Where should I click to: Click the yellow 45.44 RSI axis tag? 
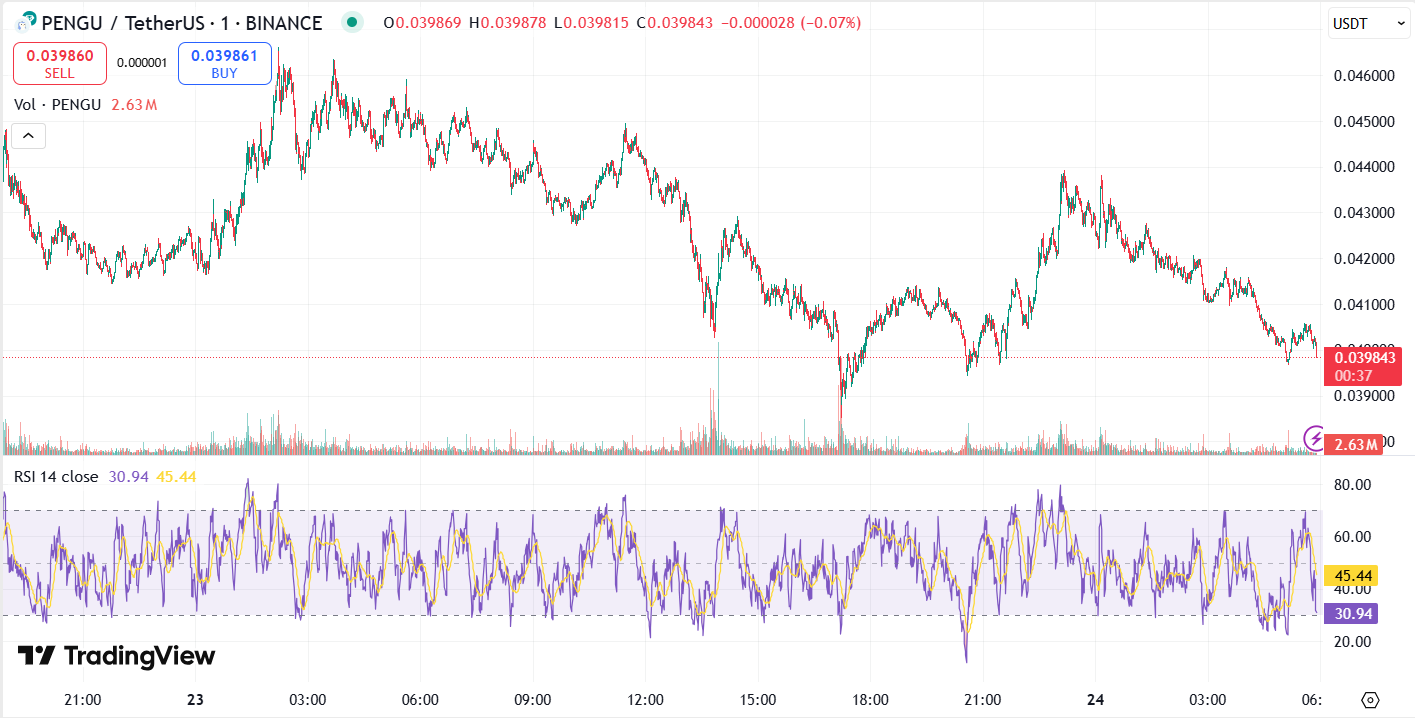1350,575
